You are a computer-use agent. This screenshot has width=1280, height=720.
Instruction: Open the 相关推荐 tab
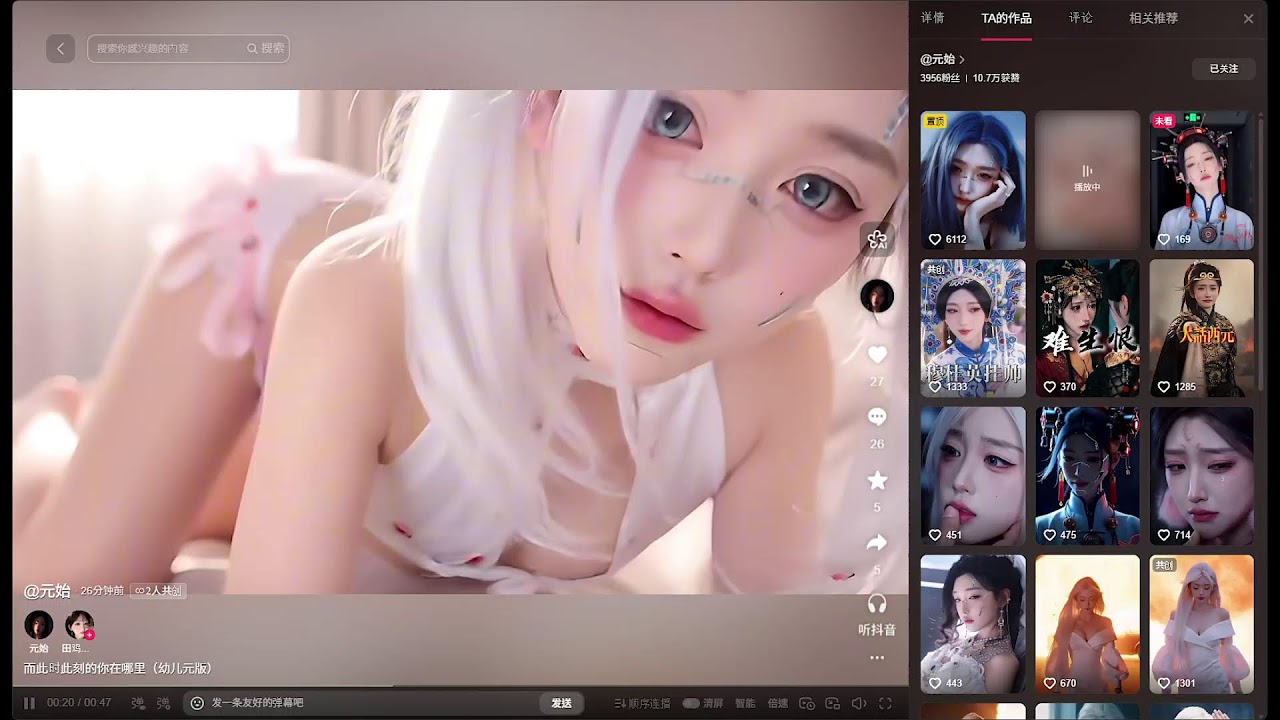pyautogui.click(x=1153, y=18)
